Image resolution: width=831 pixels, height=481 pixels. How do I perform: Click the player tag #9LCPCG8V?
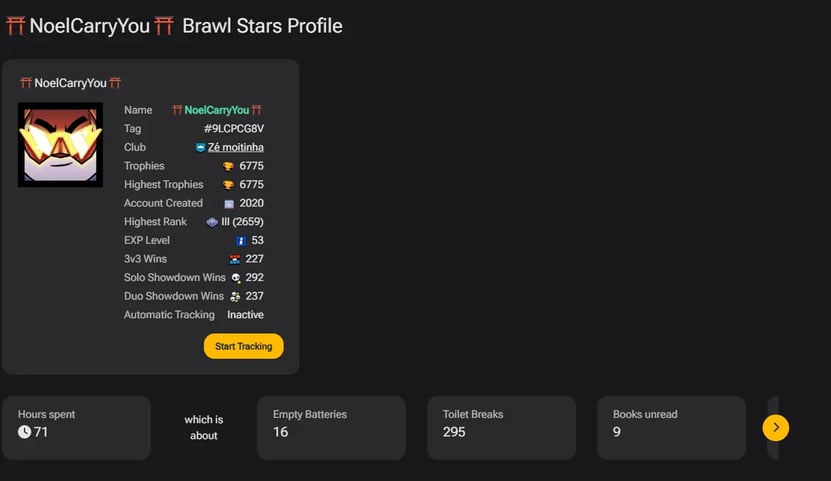click(x=234, y=129)
